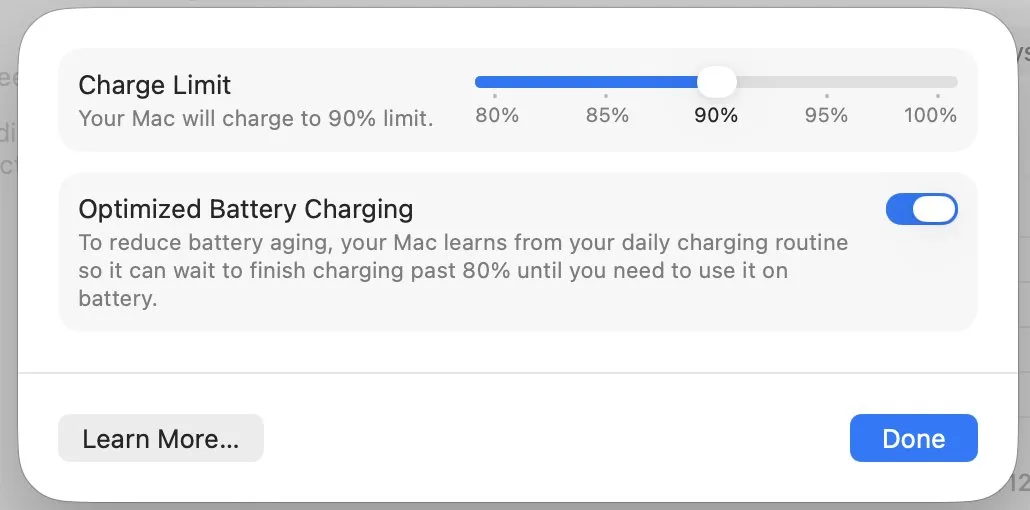Set charge limit to 80% label

click(497, 115)
